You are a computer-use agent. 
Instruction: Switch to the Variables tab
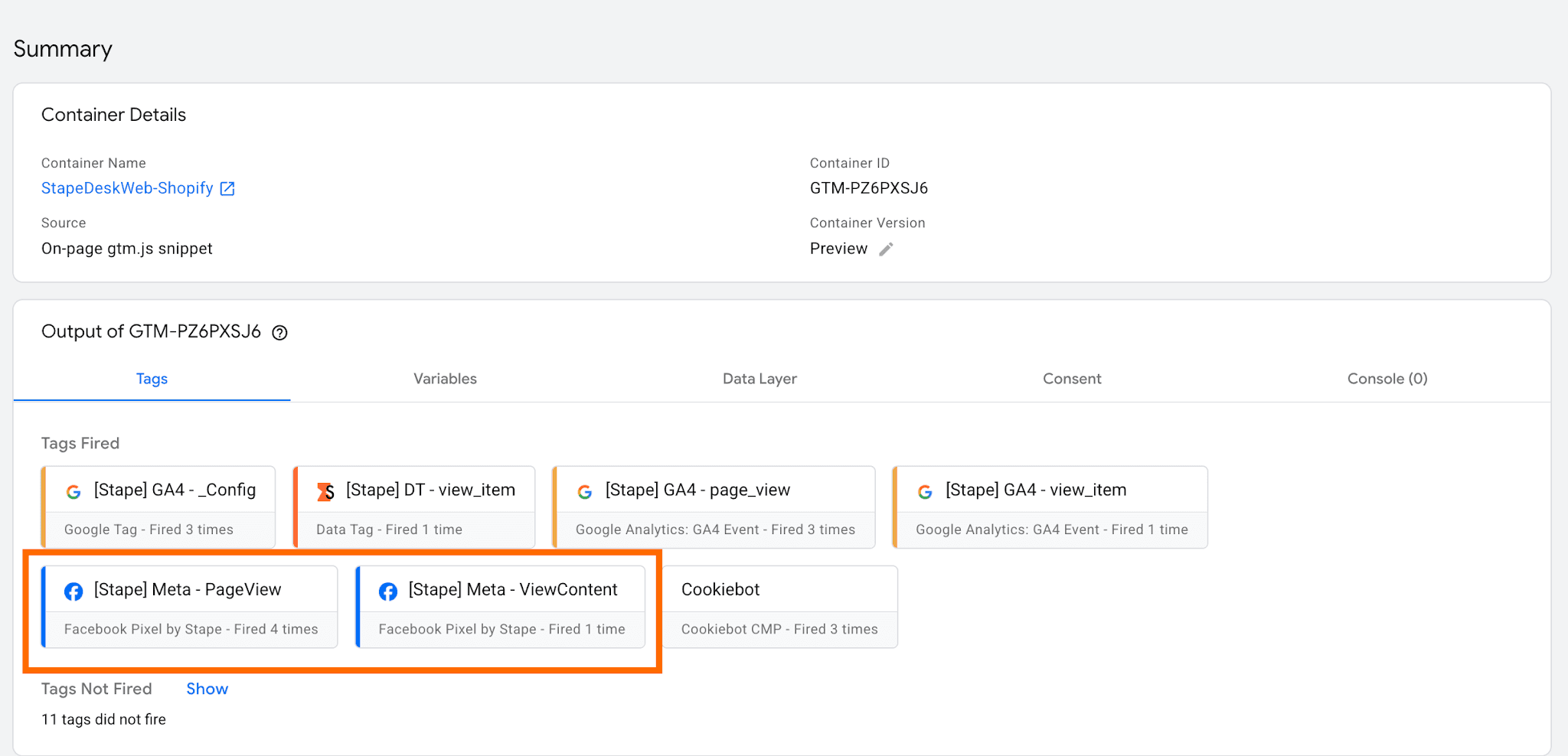click(x=445, y=379)
